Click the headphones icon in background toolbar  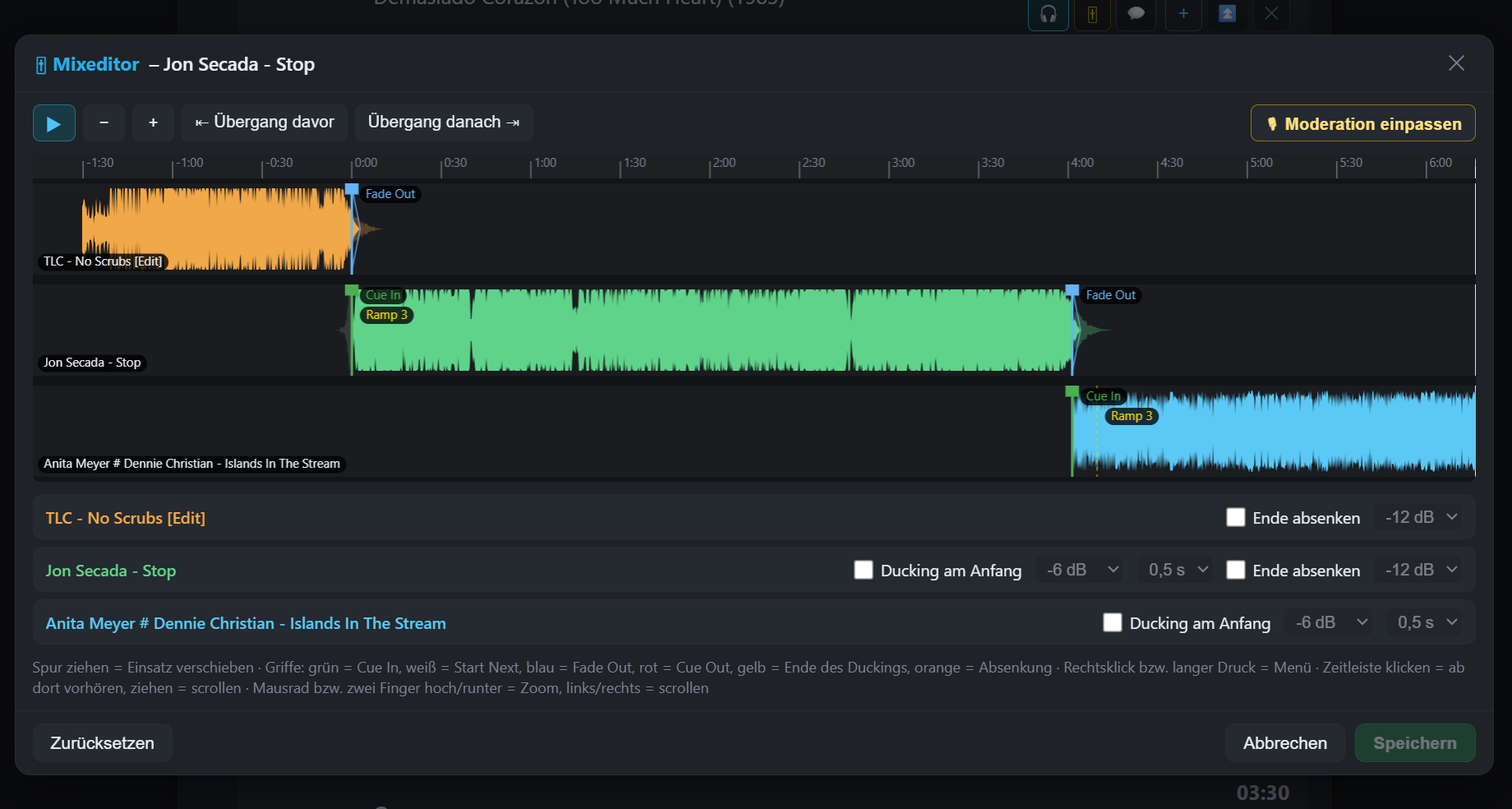(1049, 14)
